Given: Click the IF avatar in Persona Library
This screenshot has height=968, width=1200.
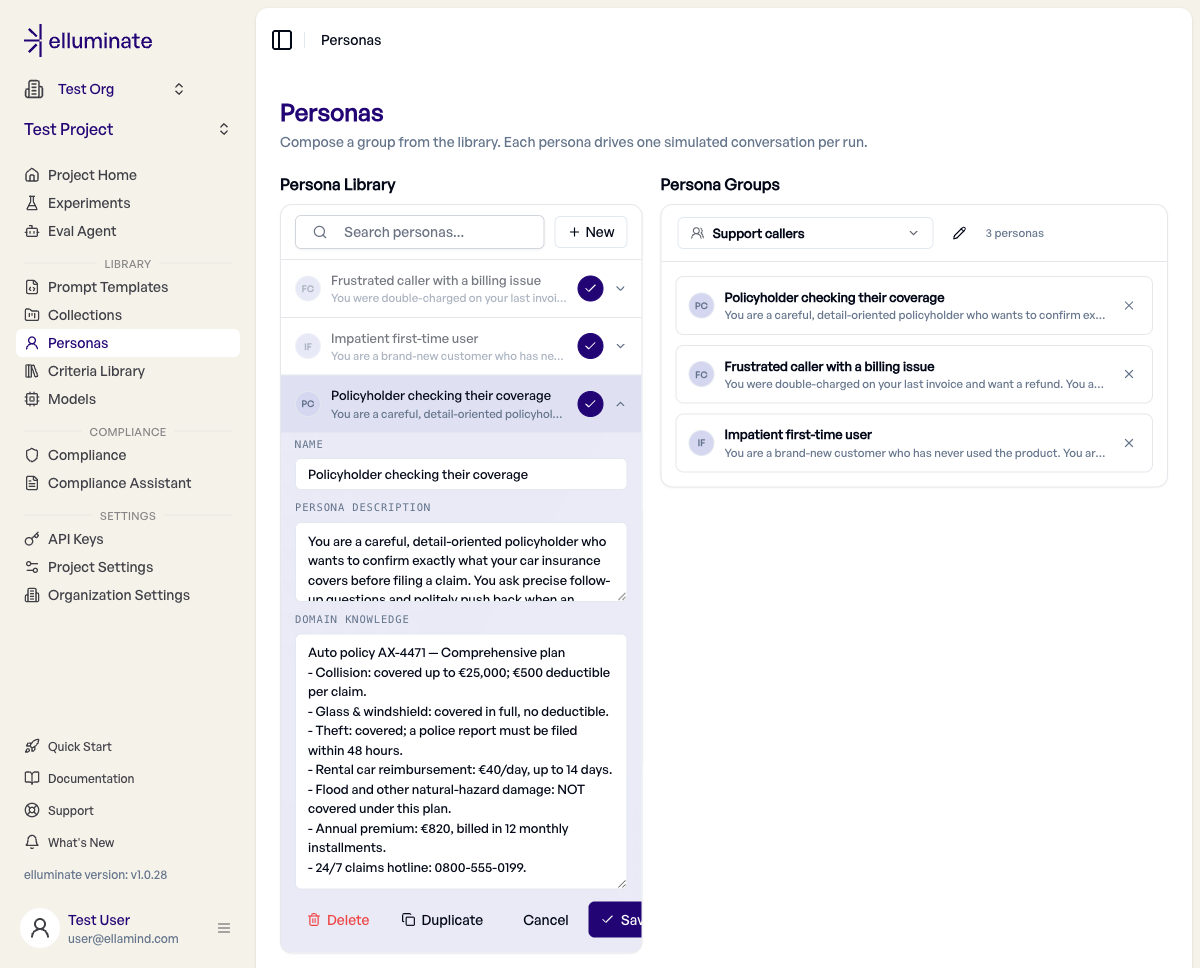Looking at the screenshot, I should click(308, 347).
